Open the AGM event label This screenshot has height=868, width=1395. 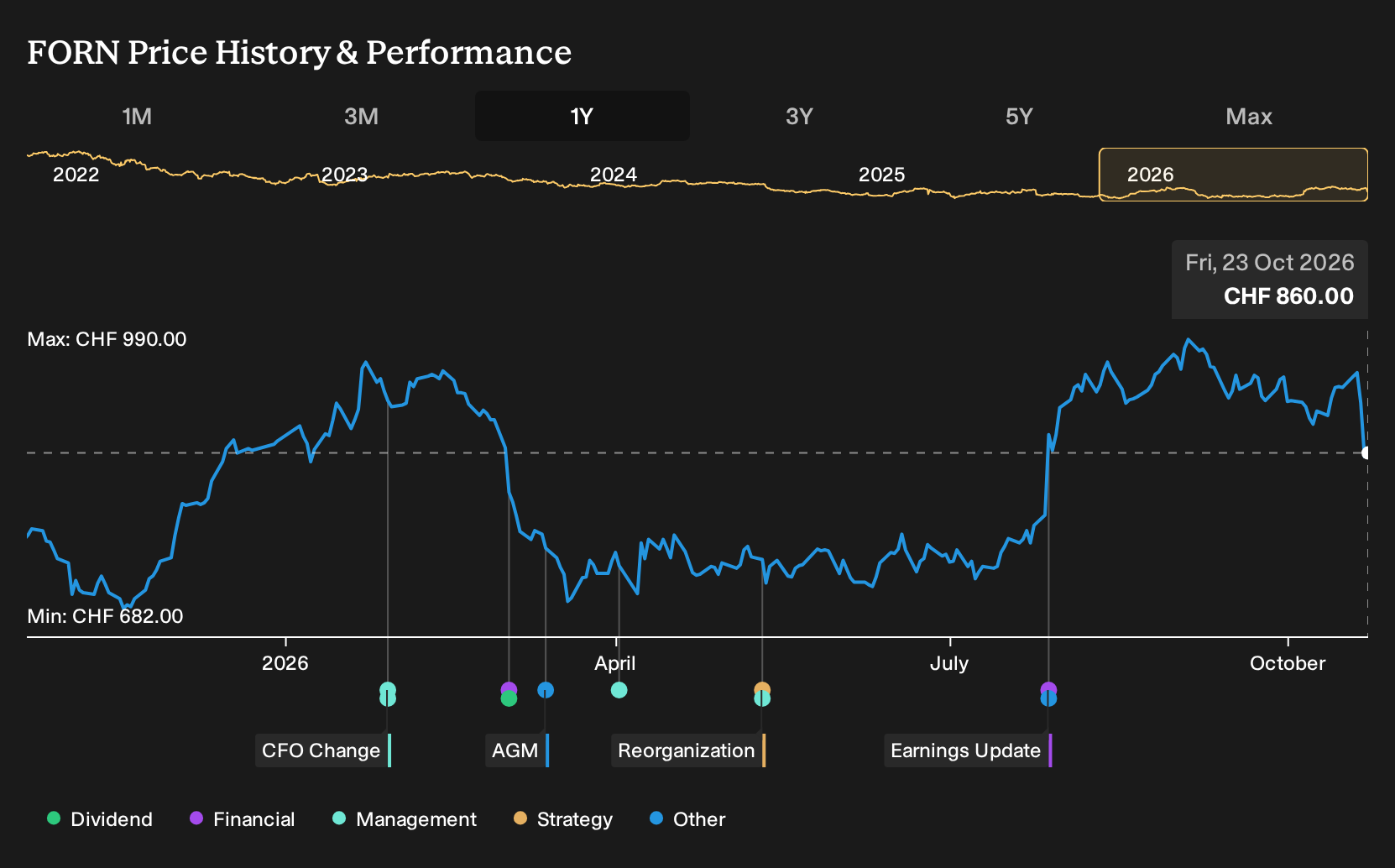[x=517, y=750]
